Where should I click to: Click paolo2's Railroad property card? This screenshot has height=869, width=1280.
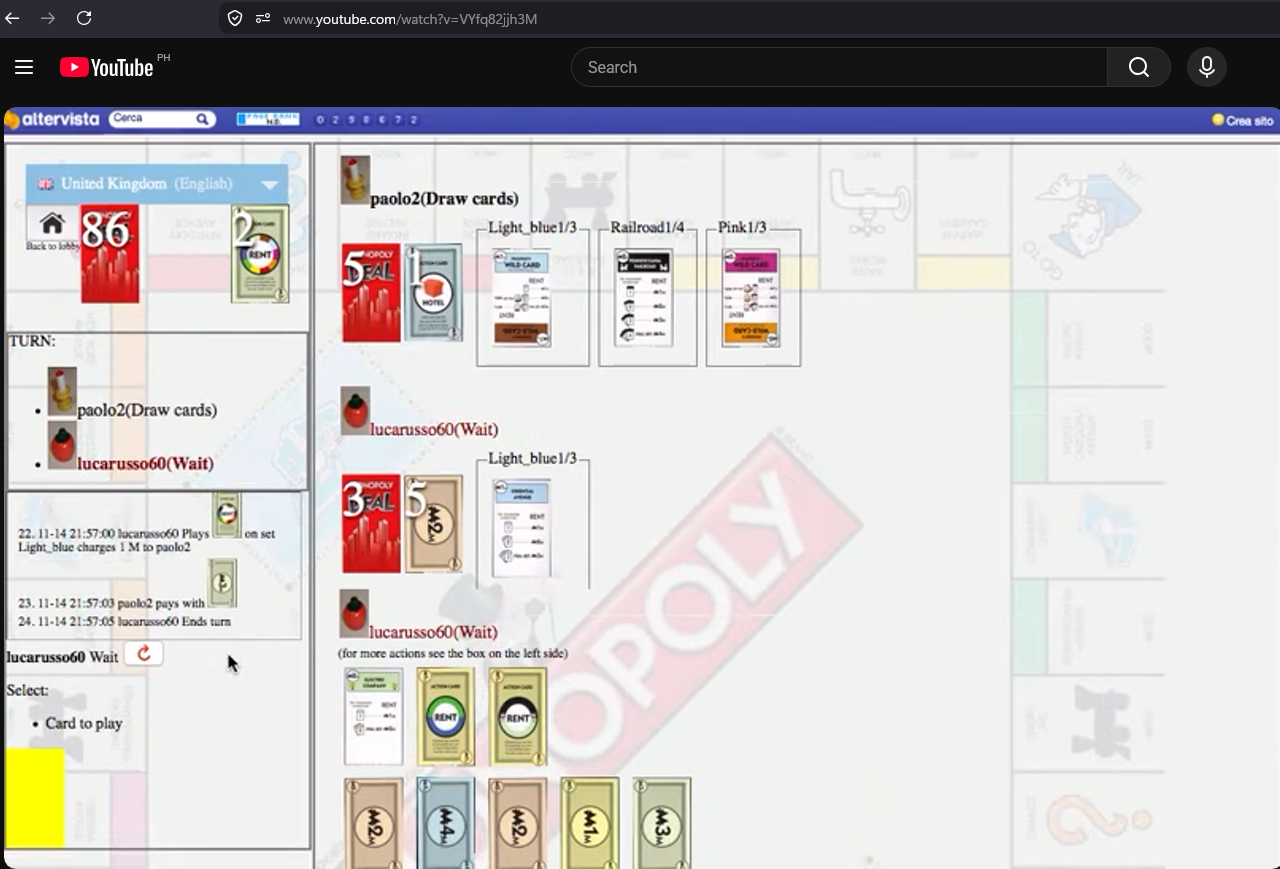pyautogui.click(x=644, y=298)
